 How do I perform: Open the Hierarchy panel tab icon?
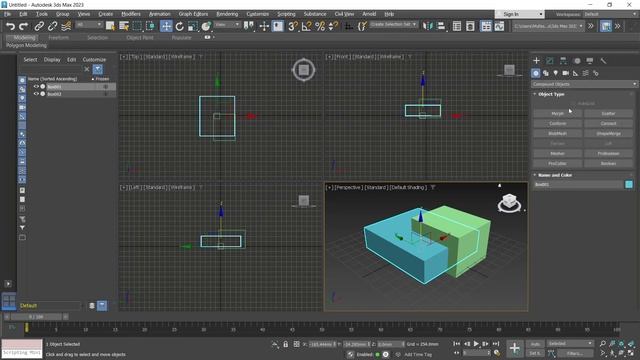[x=563, y=60]
